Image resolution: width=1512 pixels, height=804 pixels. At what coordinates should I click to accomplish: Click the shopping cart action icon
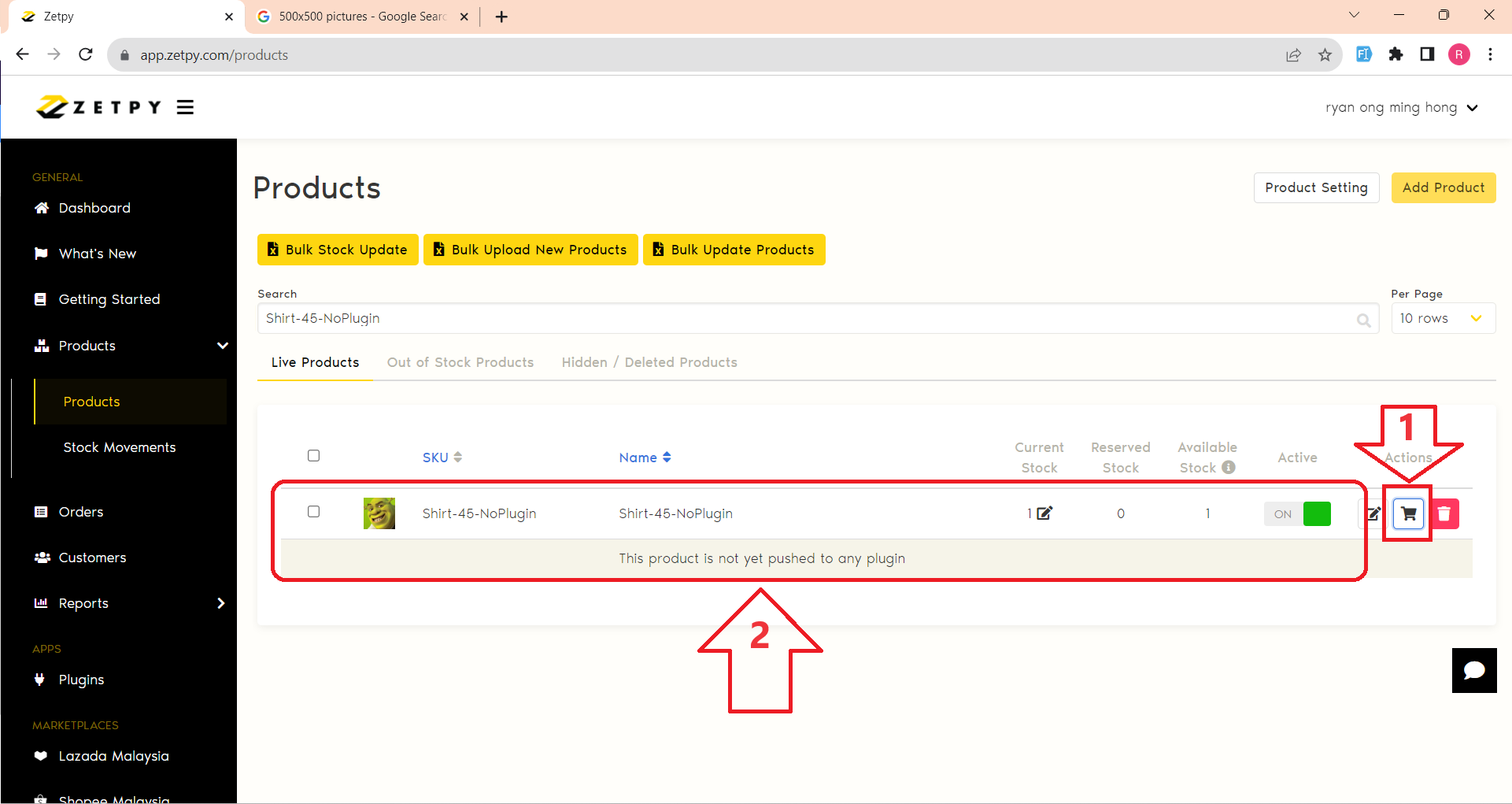tap(1409, 514)
